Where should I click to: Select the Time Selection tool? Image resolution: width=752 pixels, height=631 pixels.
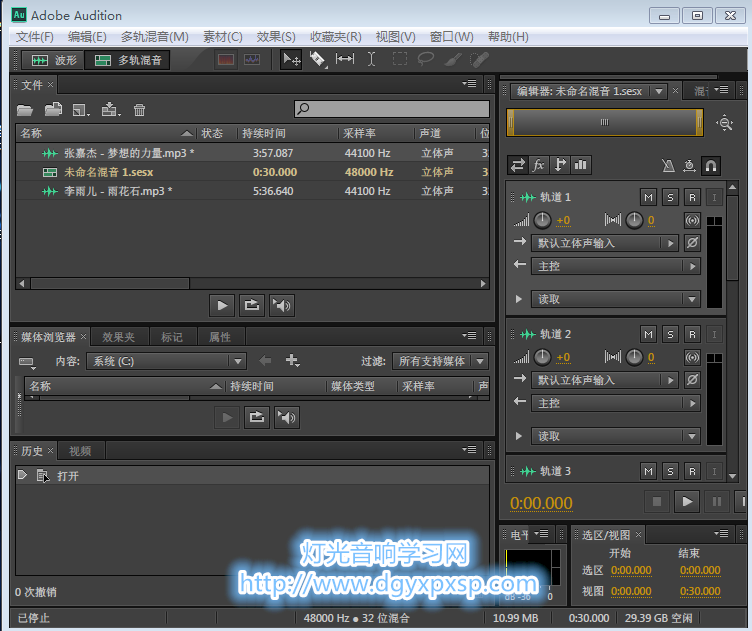[371, 59]
